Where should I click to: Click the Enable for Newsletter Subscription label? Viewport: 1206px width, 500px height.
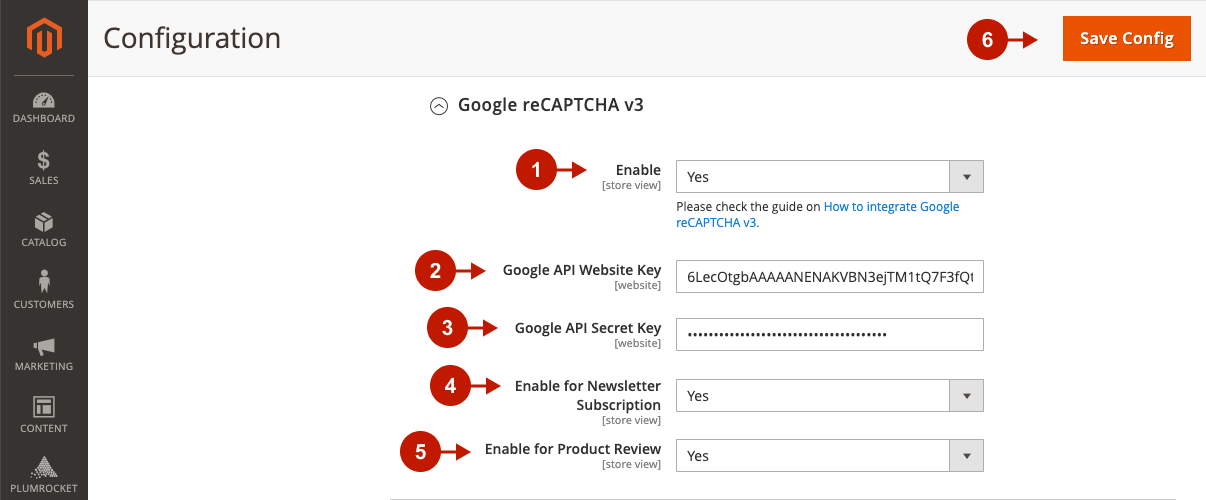tap(588, 396)
